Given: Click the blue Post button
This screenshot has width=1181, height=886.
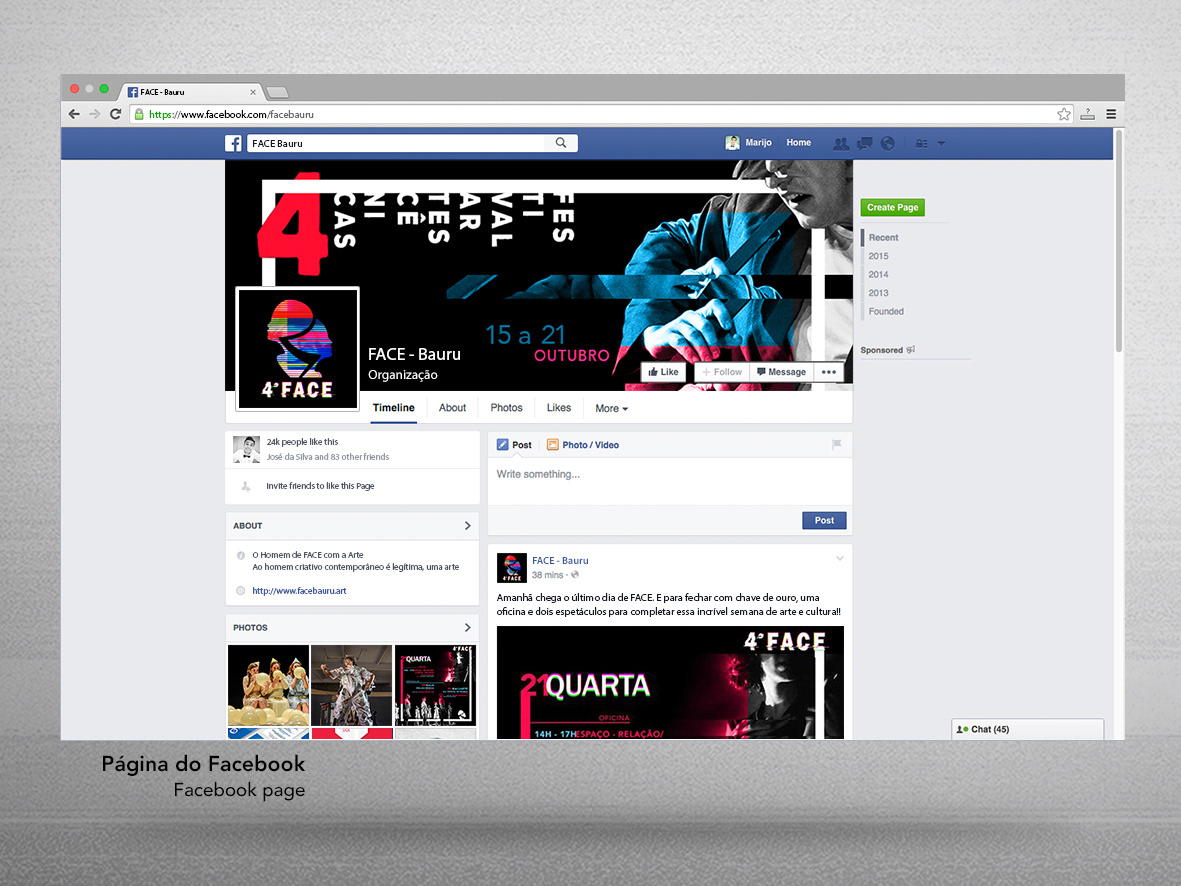Looking at the screenshot, I should click(824, 521).
